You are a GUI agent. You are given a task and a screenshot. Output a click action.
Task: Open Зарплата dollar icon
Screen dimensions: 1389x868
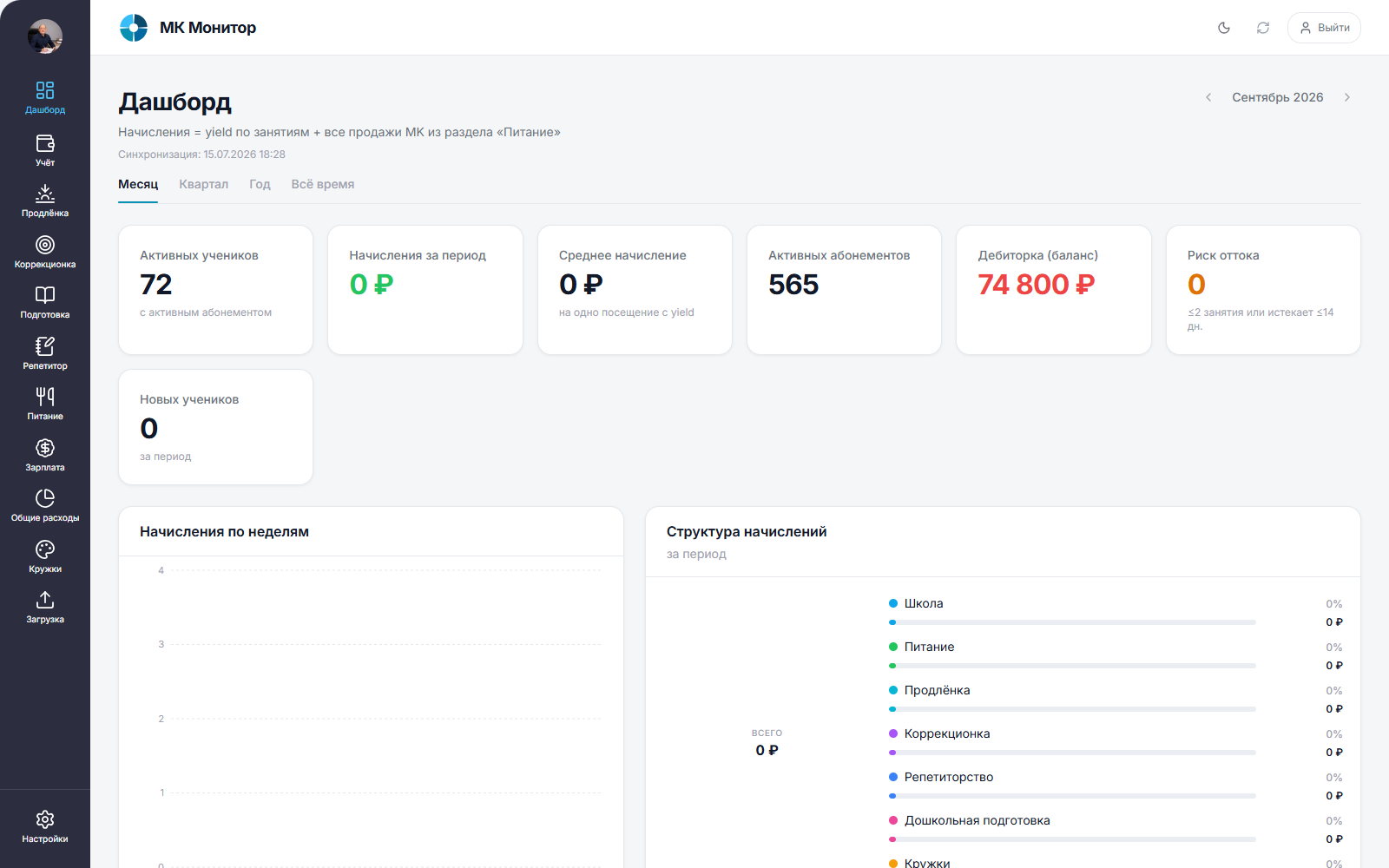45,448
